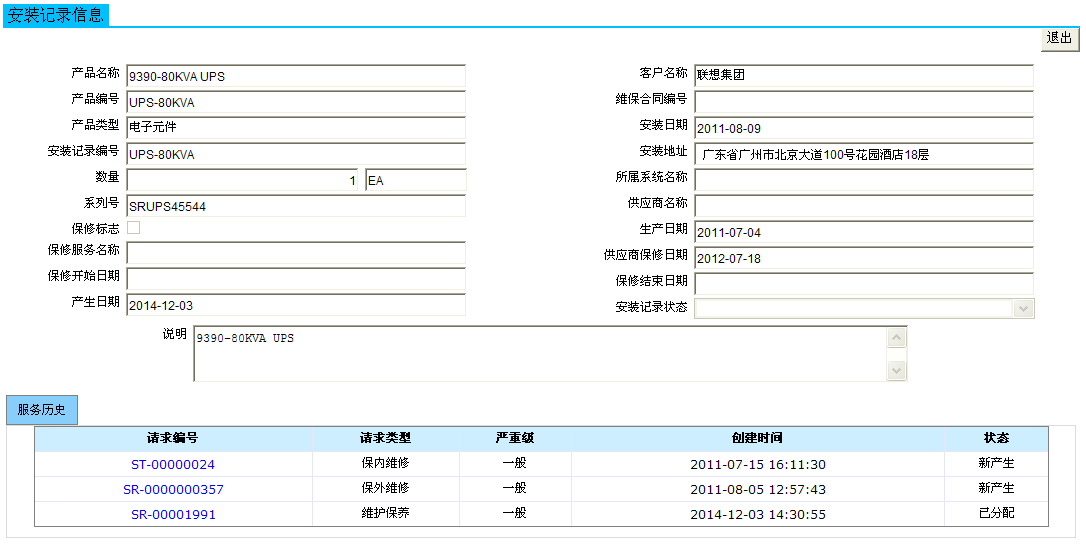The width and height of the screenshot is (1086, 544).
Task: Click the 客户名称 field 联想集团
Action: (x=864, y=76)
